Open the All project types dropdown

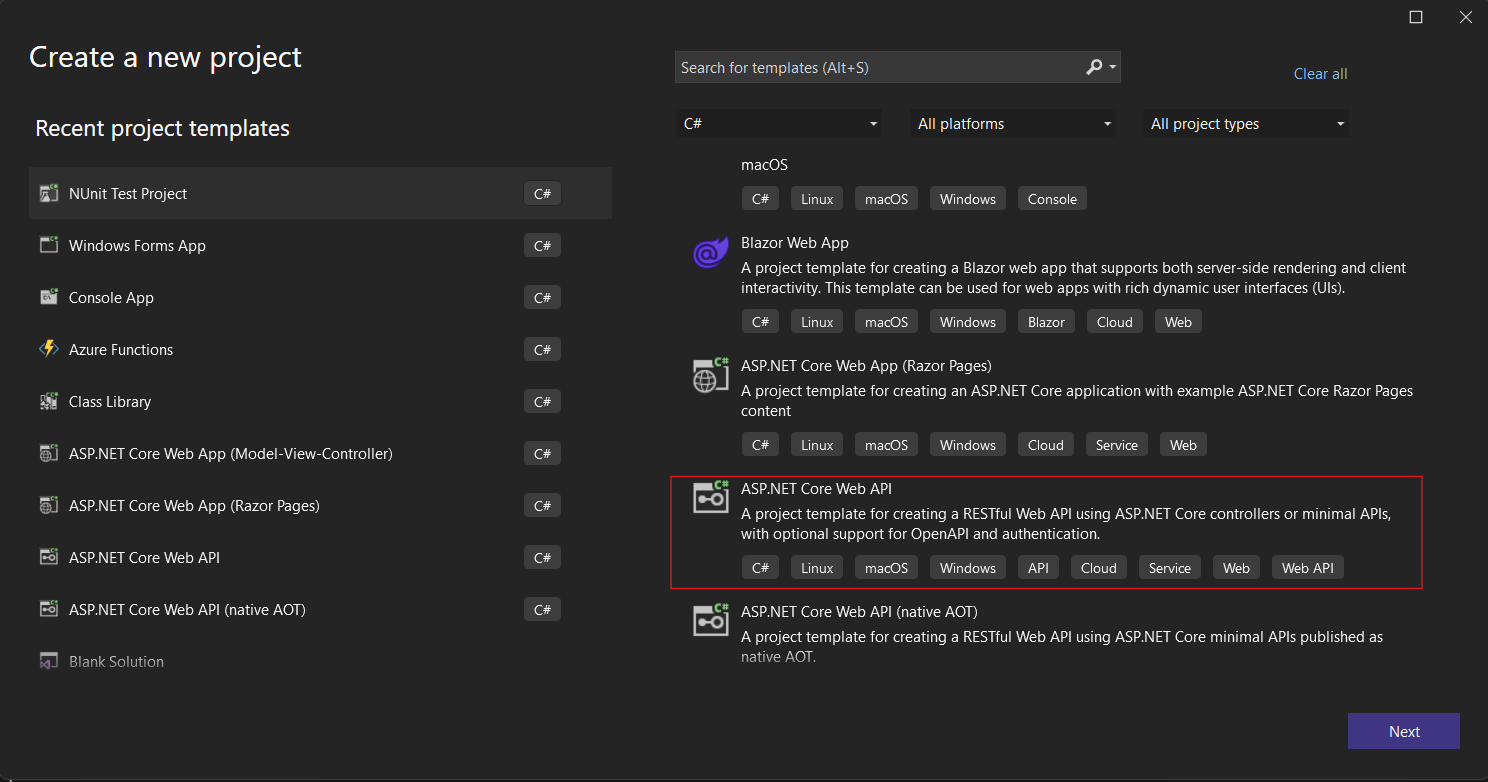click(x=1245, y=123)
